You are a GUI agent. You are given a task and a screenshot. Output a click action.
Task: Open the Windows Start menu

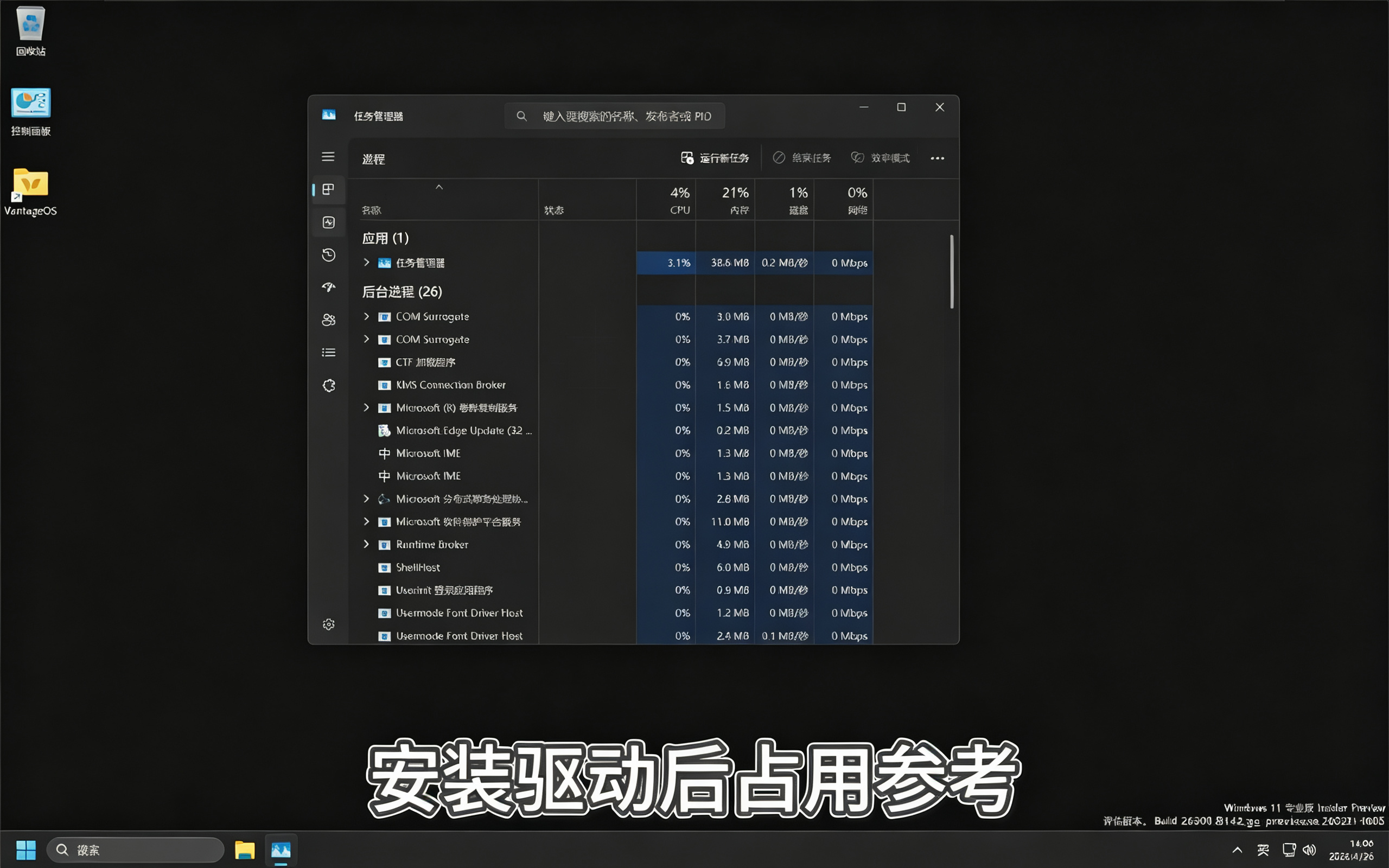click(26, 850)
